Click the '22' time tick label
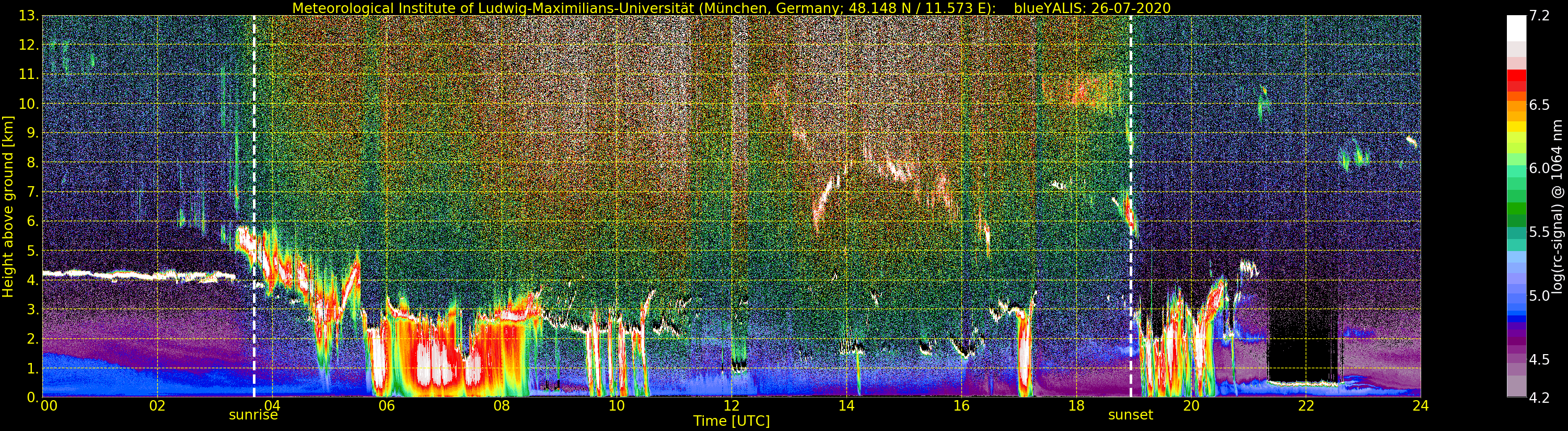 (x=1305, y=406)
